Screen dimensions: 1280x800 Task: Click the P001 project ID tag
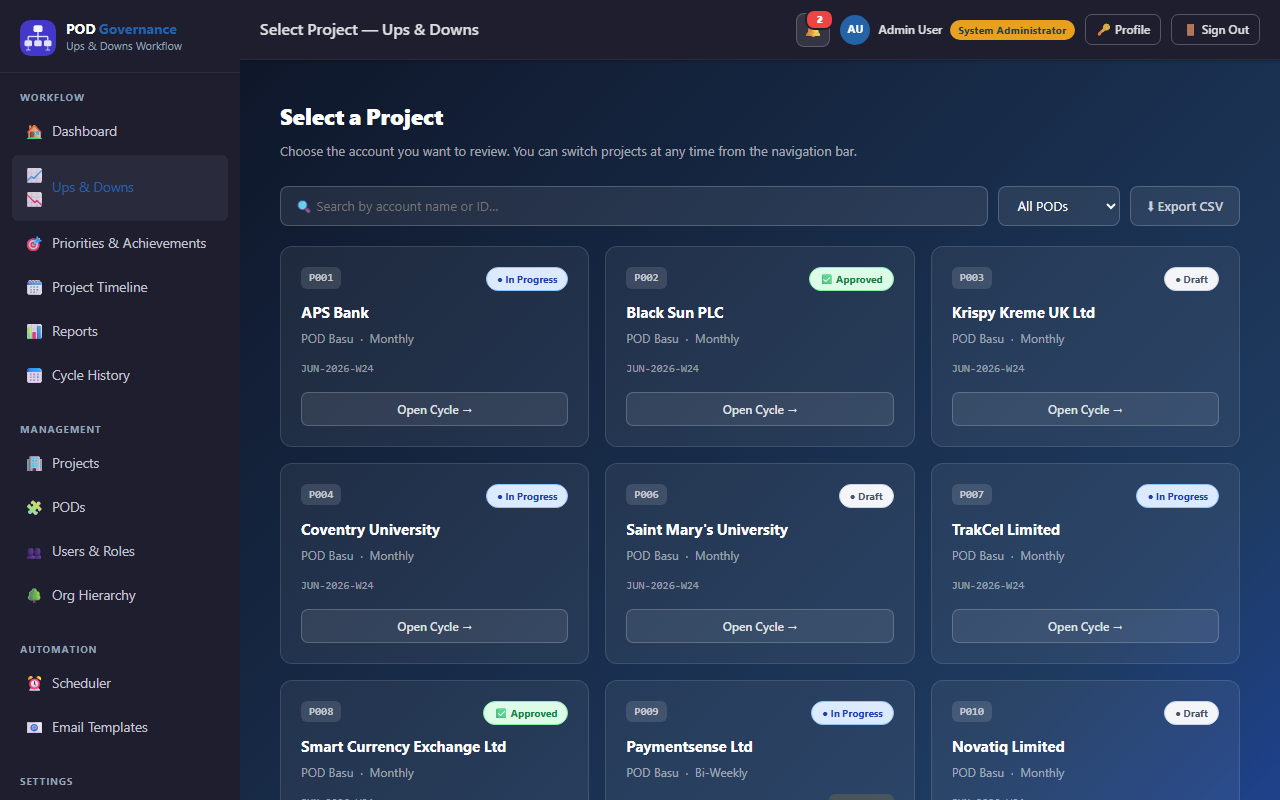(x=321, y=278)
